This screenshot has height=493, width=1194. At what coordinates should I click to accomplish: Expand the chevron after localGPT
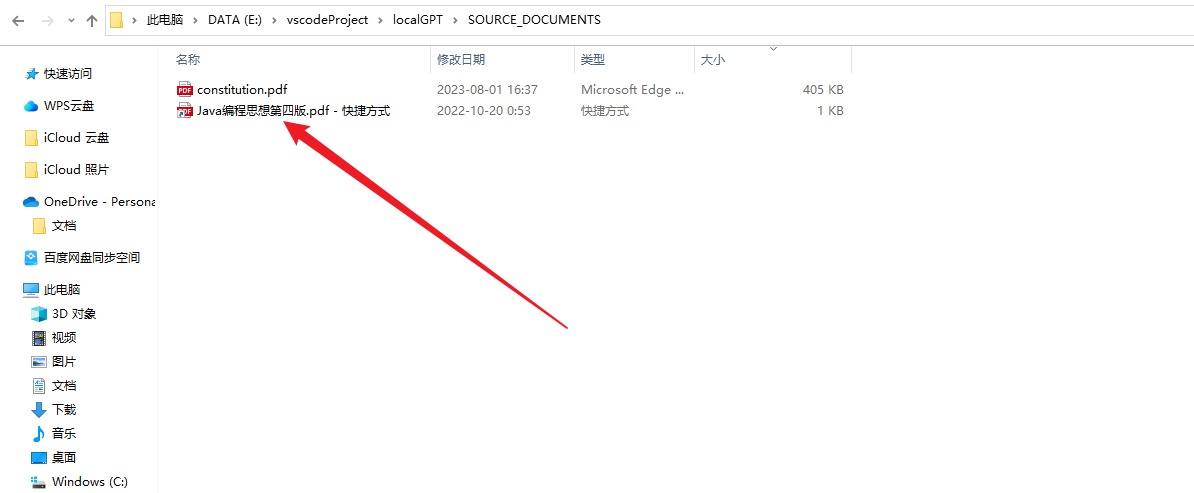click(x=455, y=21)
